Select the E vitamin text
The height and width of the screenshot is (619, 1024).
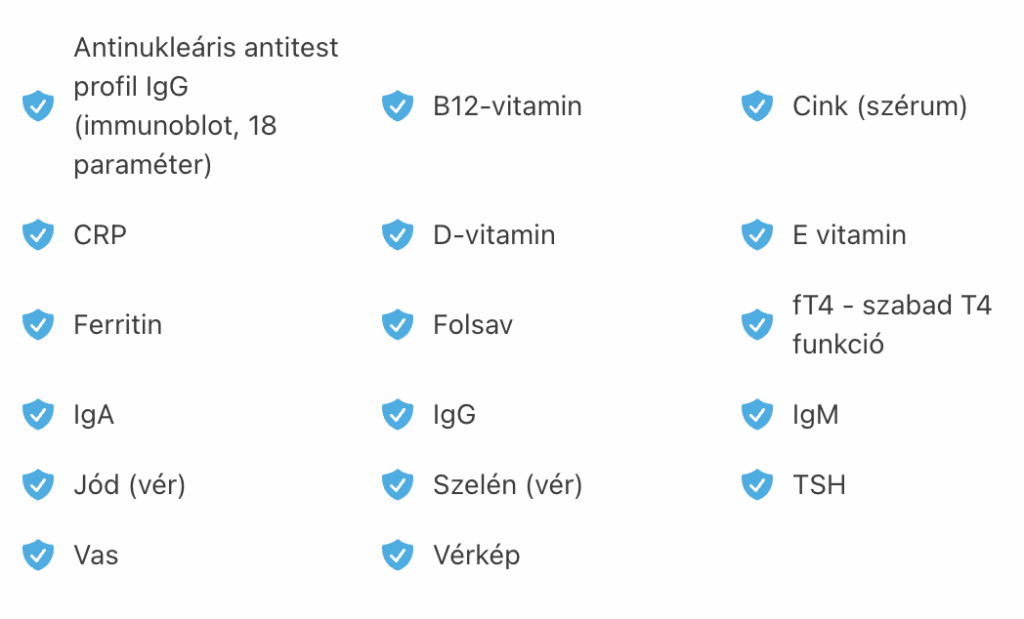pyautogui.click(x=849, y=235)
